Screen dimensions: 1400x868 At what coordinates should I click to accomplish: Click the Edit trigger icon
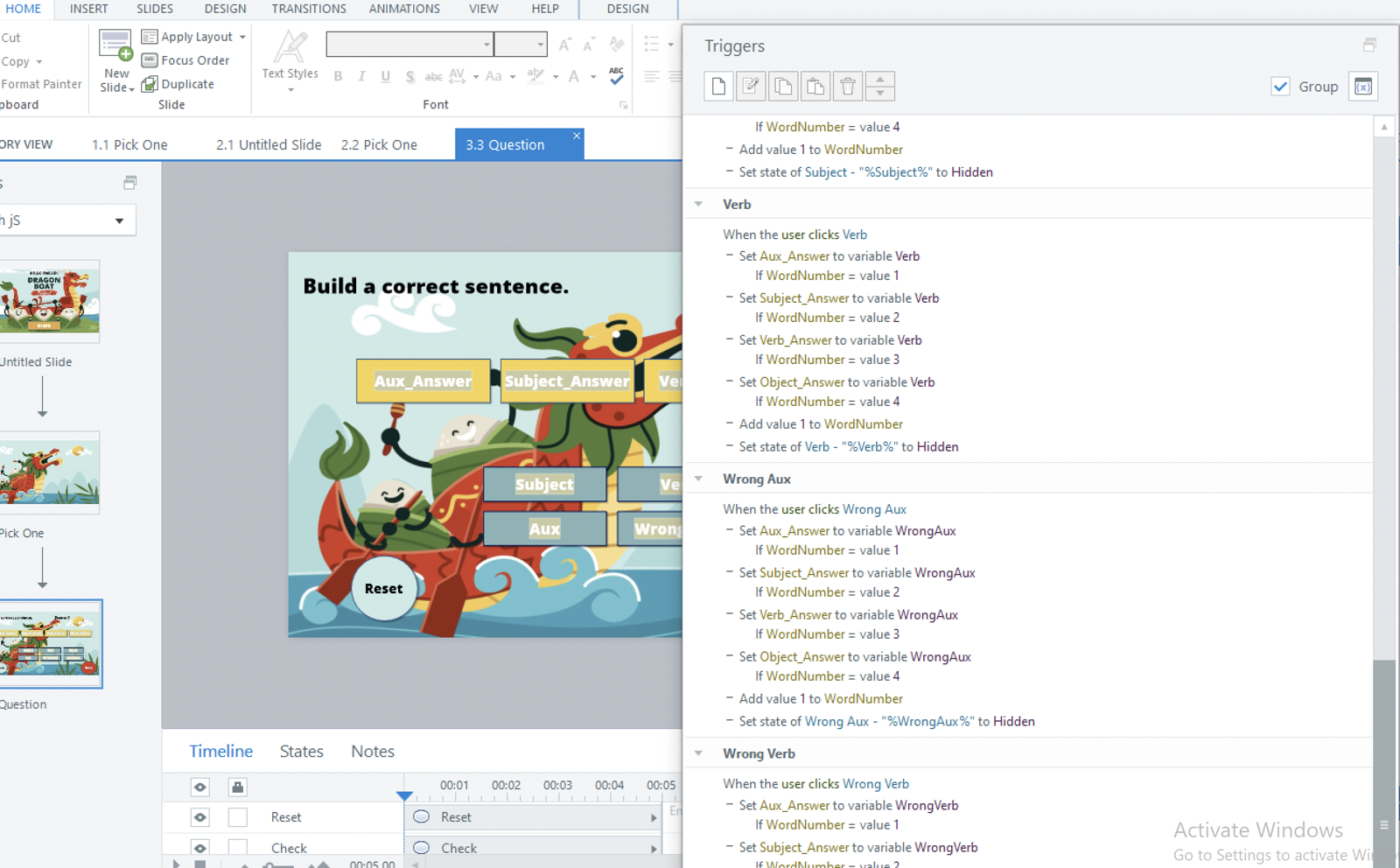pos(751,86)
